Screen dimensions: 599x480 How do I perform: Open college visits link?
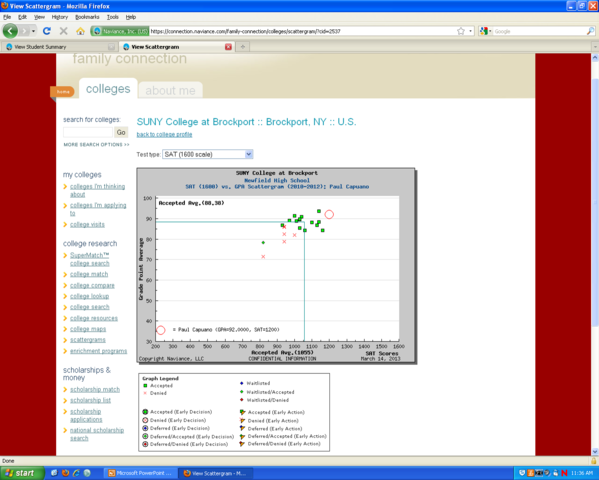pyautogui.click(x=87, y=224)
